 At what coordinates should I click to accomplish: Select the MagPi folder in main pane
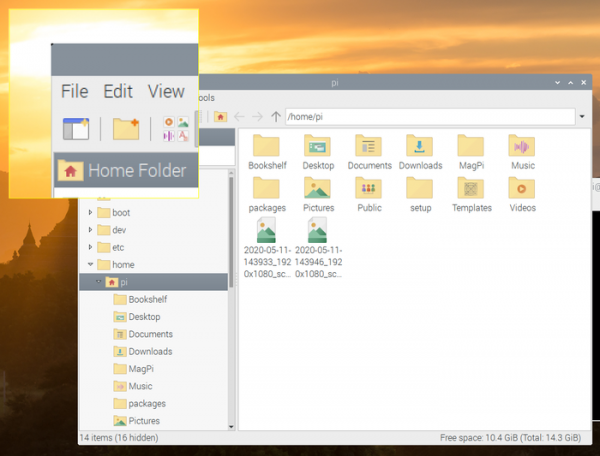tap(471, 146)
